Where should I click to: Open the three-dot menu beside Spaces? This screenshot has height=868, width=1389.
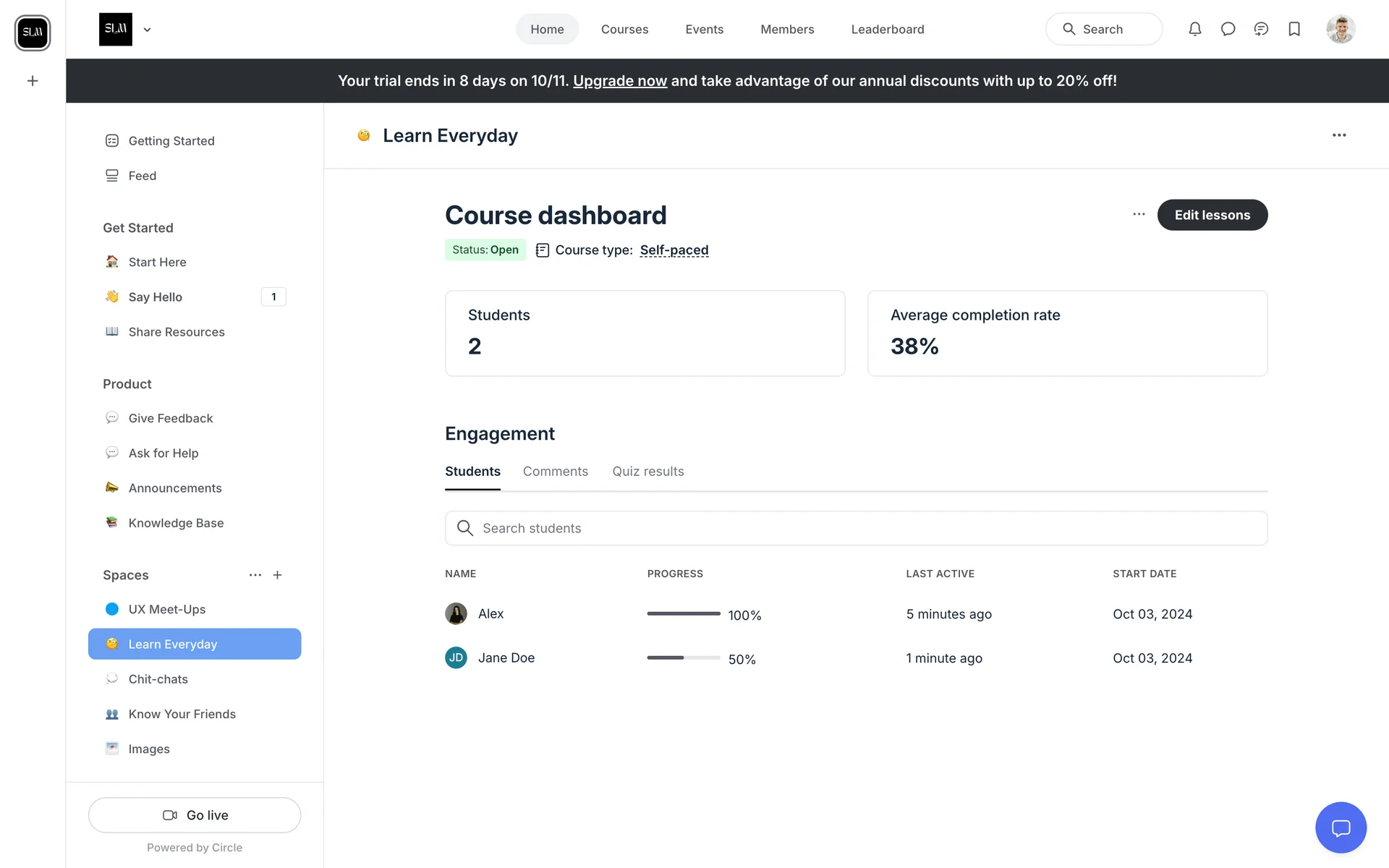pyautogui.click(x=255, y=575)
